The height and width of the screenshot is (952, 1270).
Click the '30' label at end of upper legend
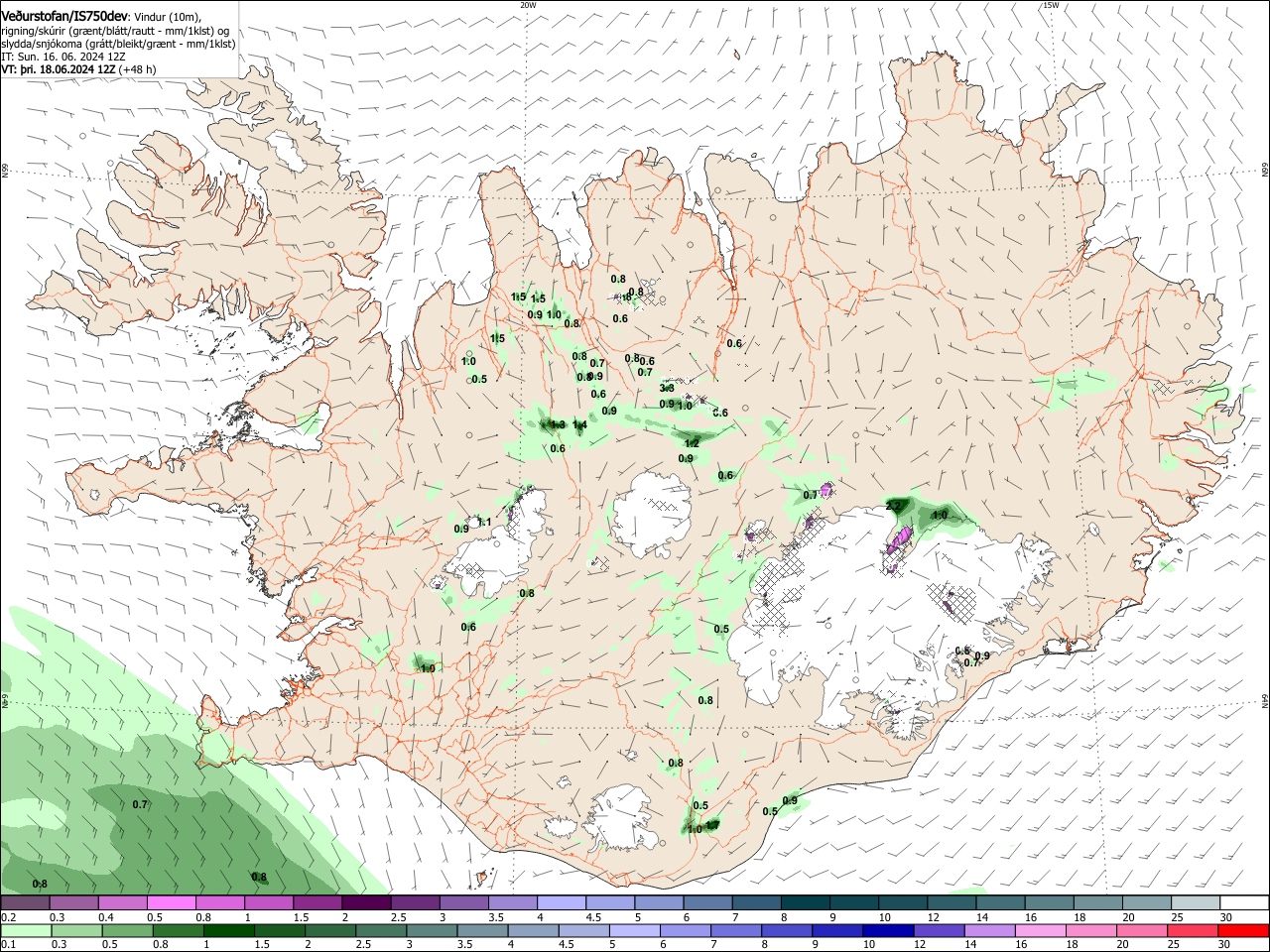pyautogui.click(x=1225, y=917)
